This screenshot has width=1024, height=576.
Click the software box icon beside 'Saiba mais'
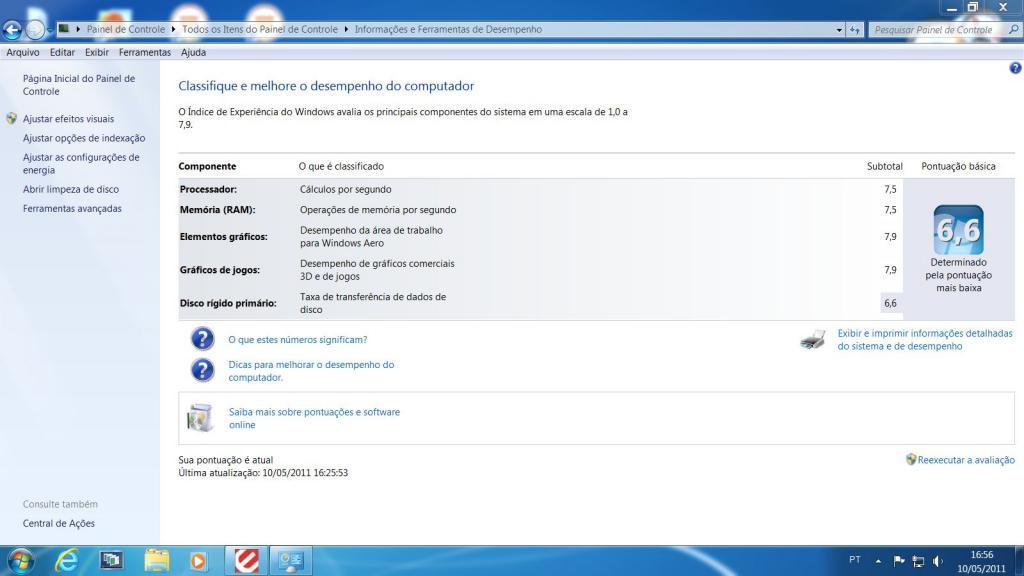[200, 418]
